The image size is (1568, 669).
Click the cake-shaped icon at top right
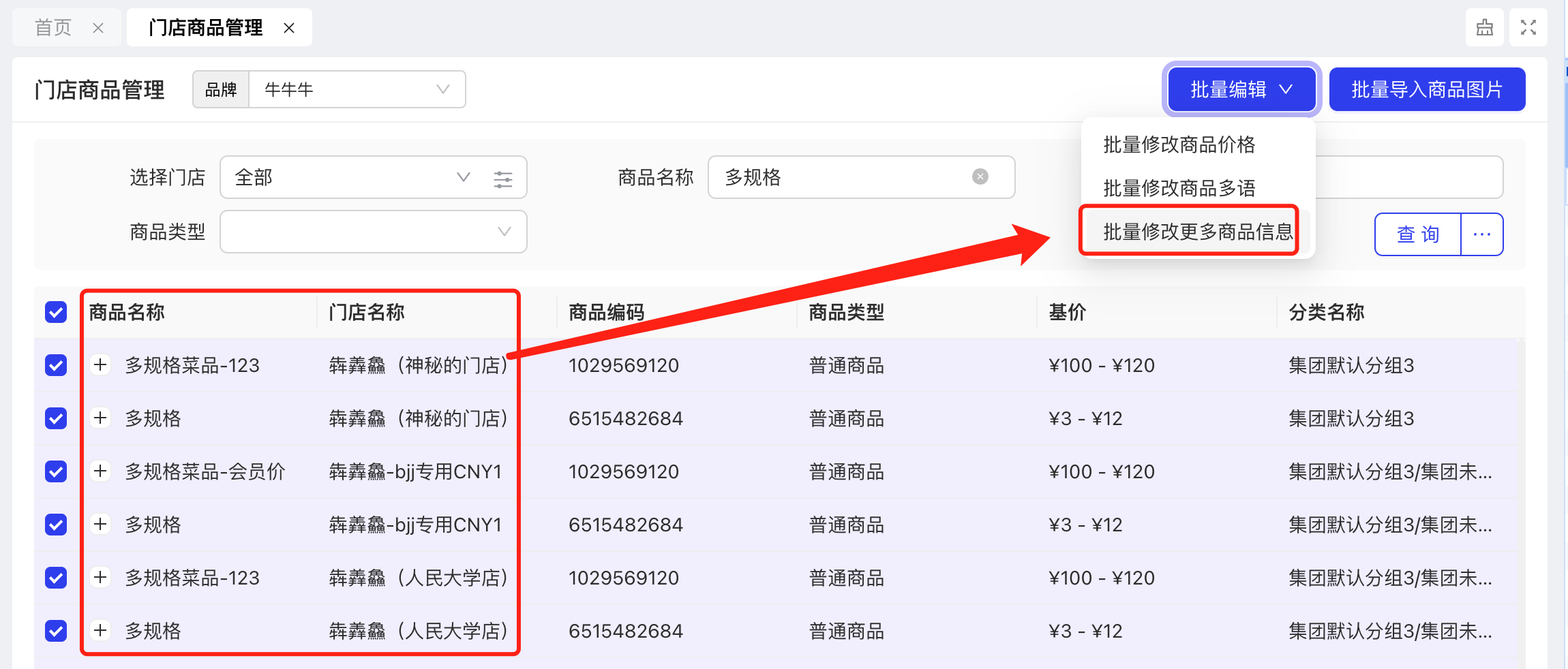pyautogui.click(x=1485, y=27)
